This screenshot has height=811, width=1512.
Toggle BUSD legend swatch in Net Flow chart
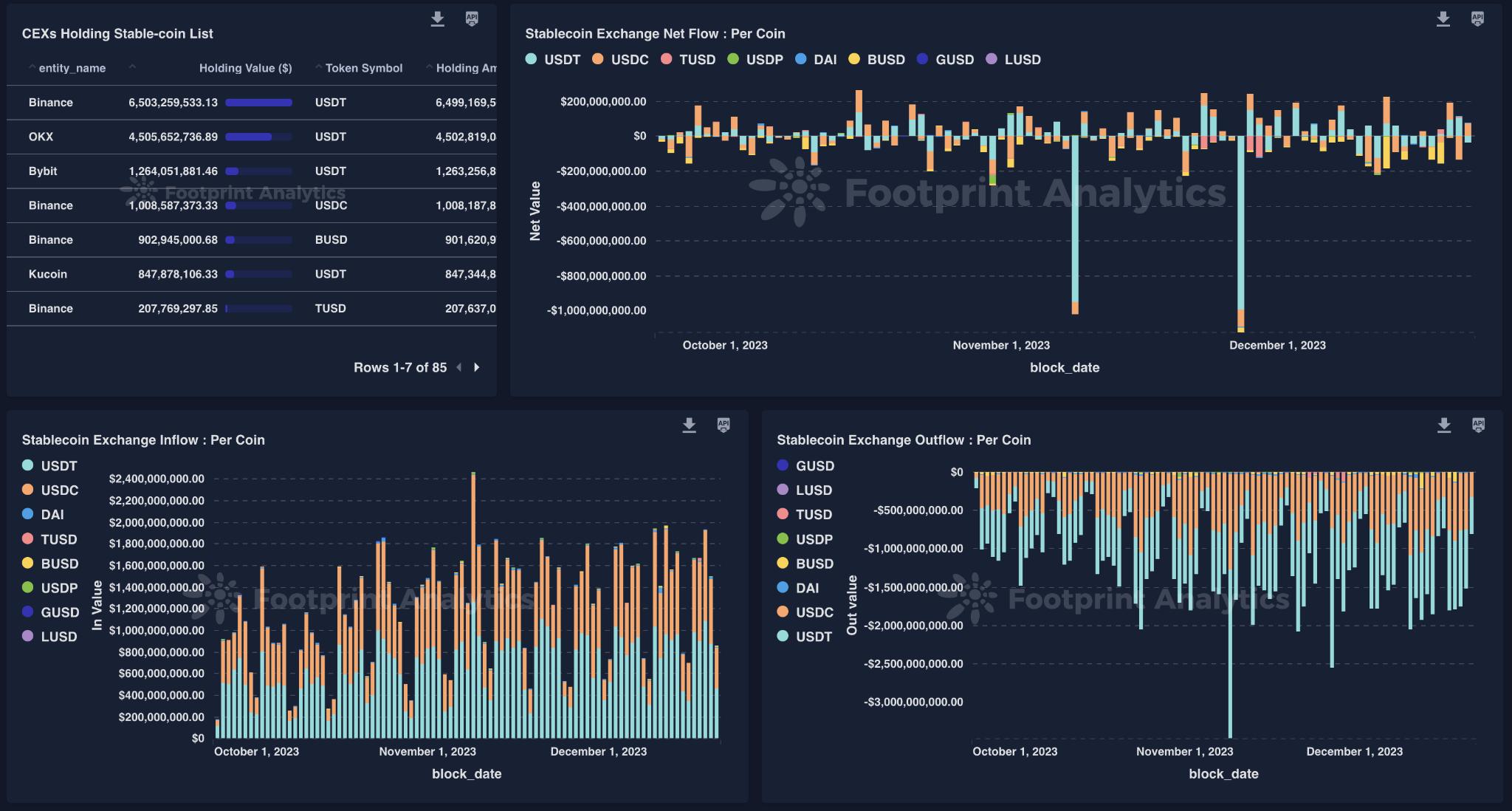(x=854, y=59)
